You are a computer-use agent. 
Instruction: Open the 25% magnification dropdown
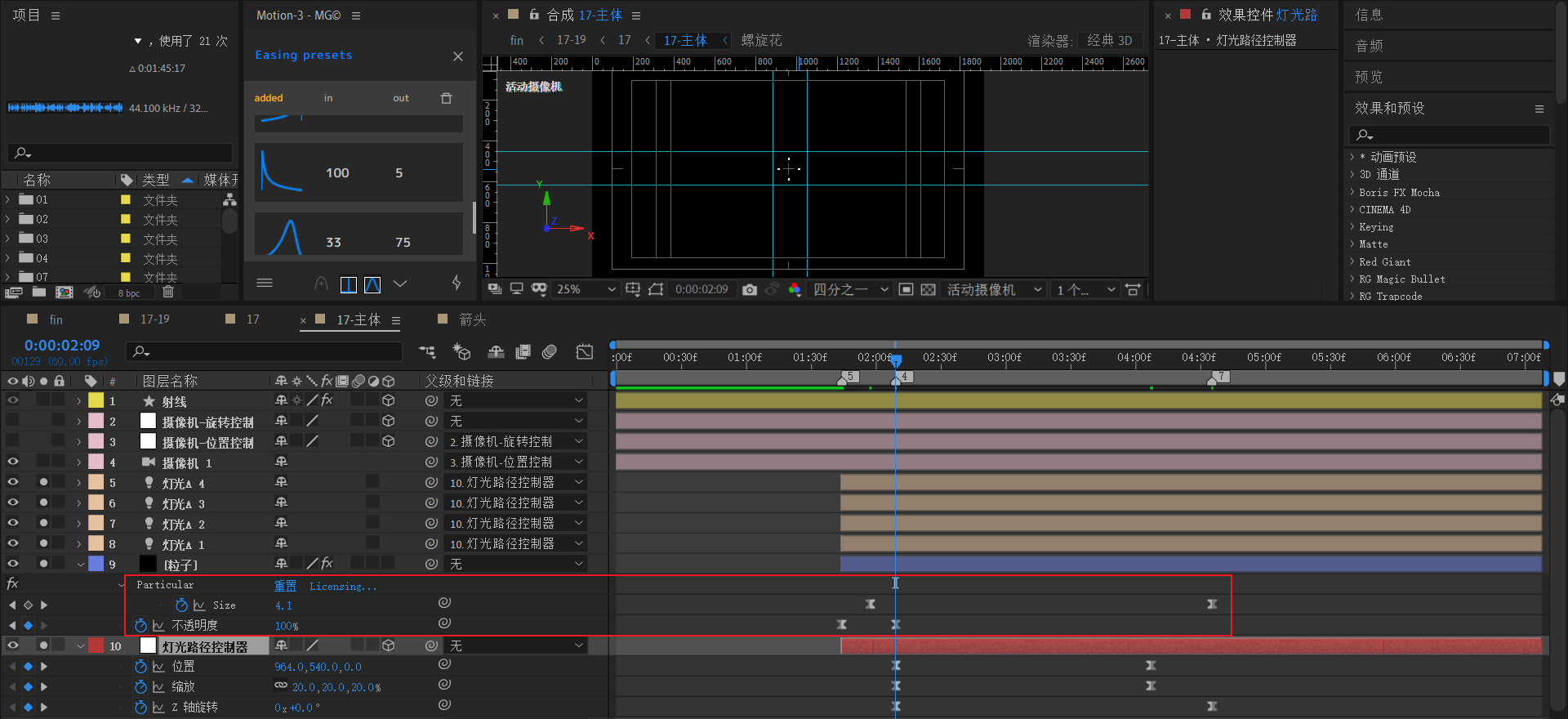click(x=586, y=289)
